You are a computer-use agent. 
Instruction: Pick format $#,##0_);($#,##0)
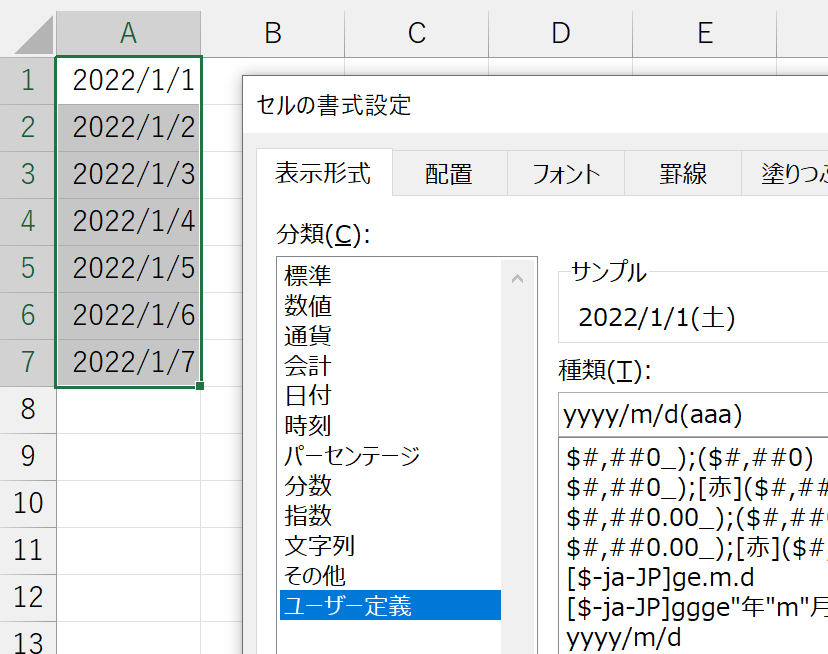coord(694,457)
